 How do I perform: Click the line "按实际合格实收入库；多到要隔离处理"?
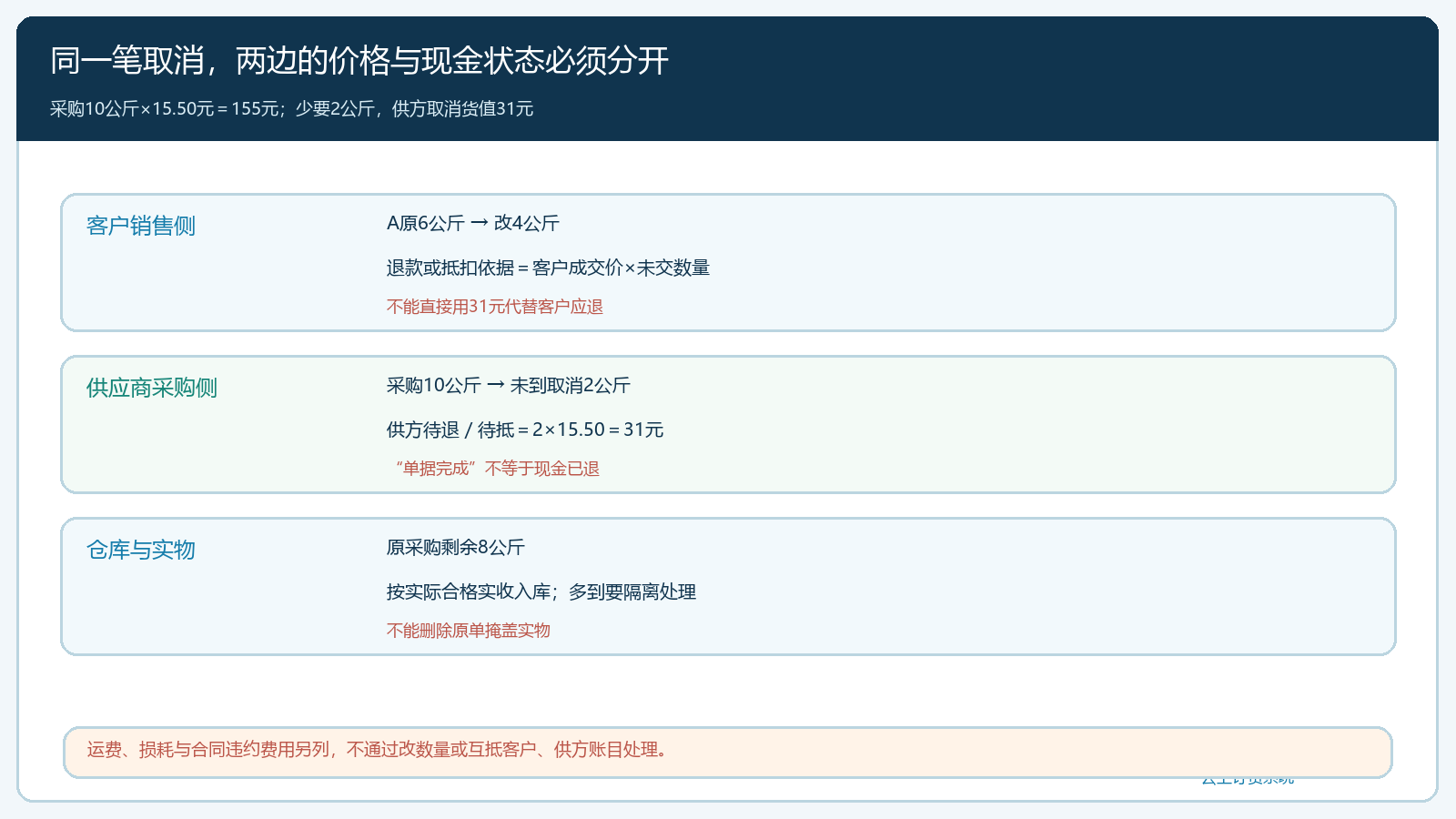(x=541, y=591)
